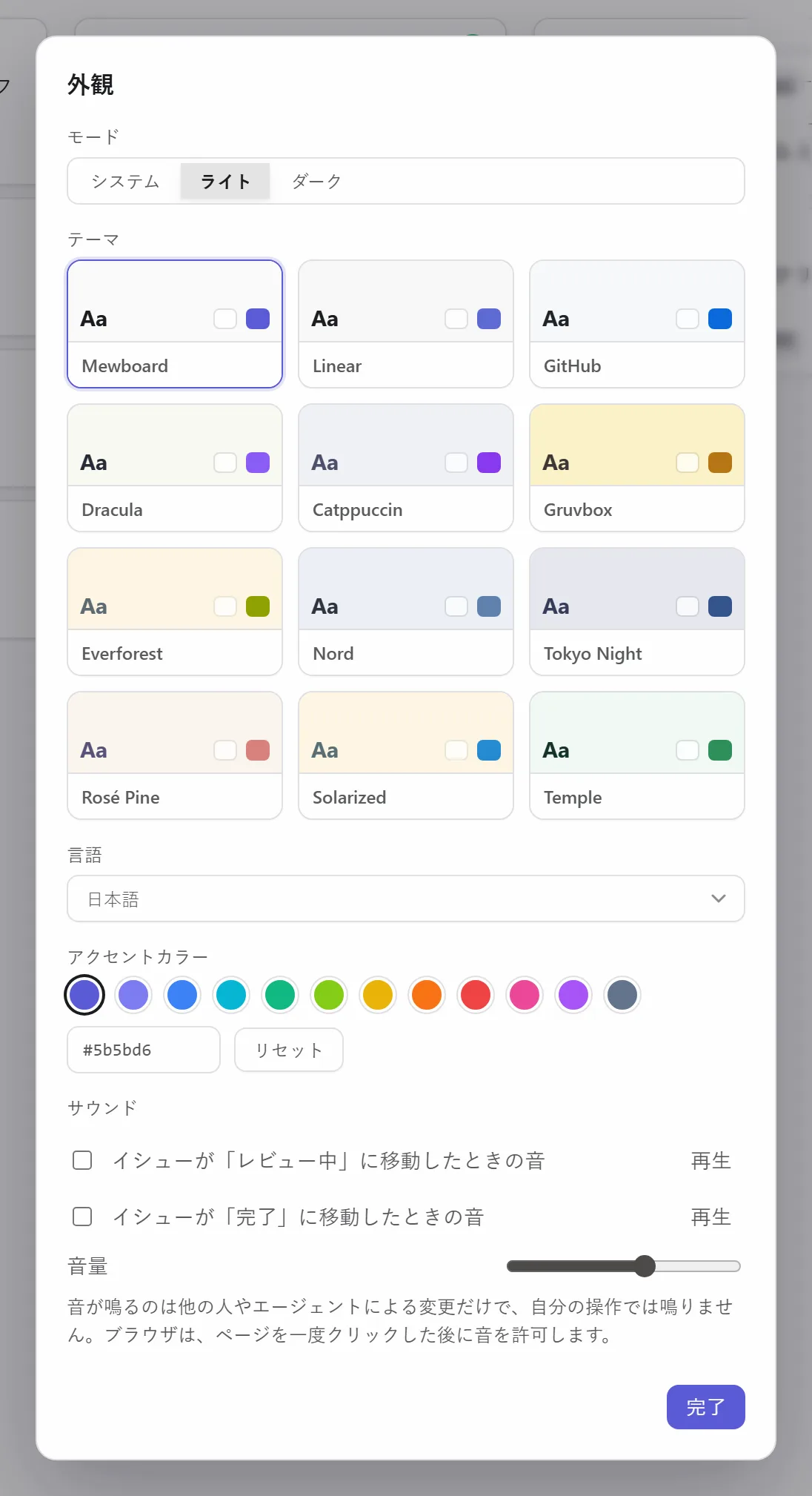Switch mode to ダーク
Image resolution: width=812 pixels, height=1496 pixels.
[316, 182]
